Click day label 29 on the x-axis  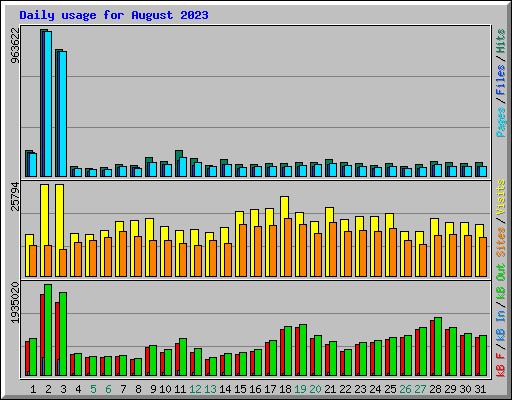[x=450, y=389]
